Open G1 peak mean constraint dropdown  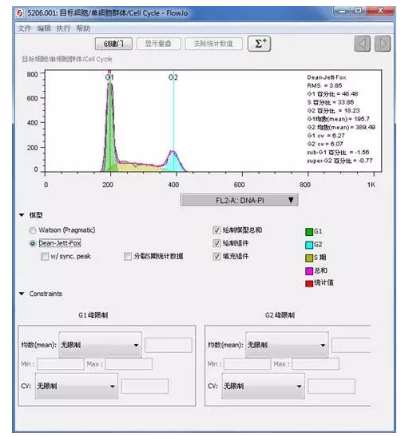click(100, 345)
